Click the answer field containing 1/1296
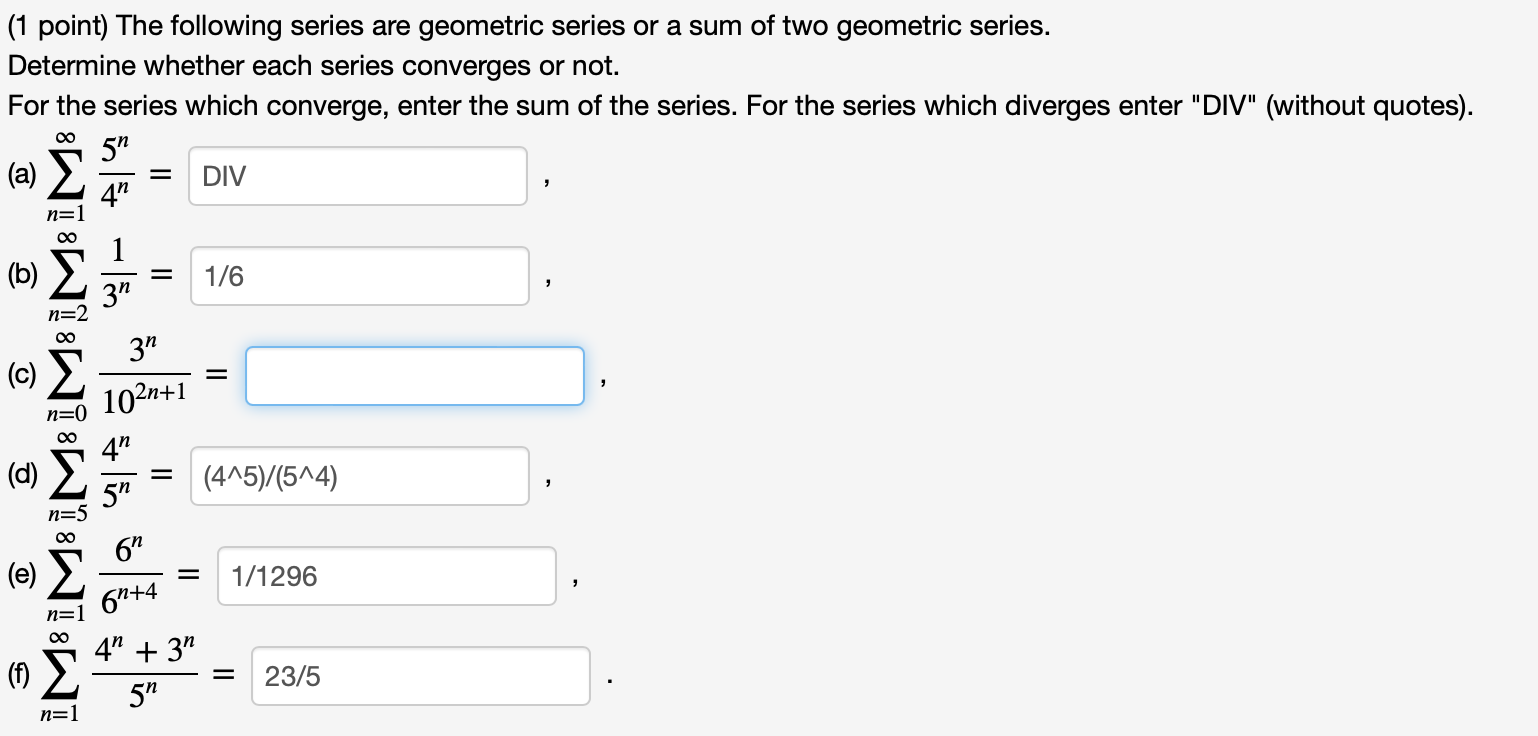1538x736 pixels. coord(386,575)
